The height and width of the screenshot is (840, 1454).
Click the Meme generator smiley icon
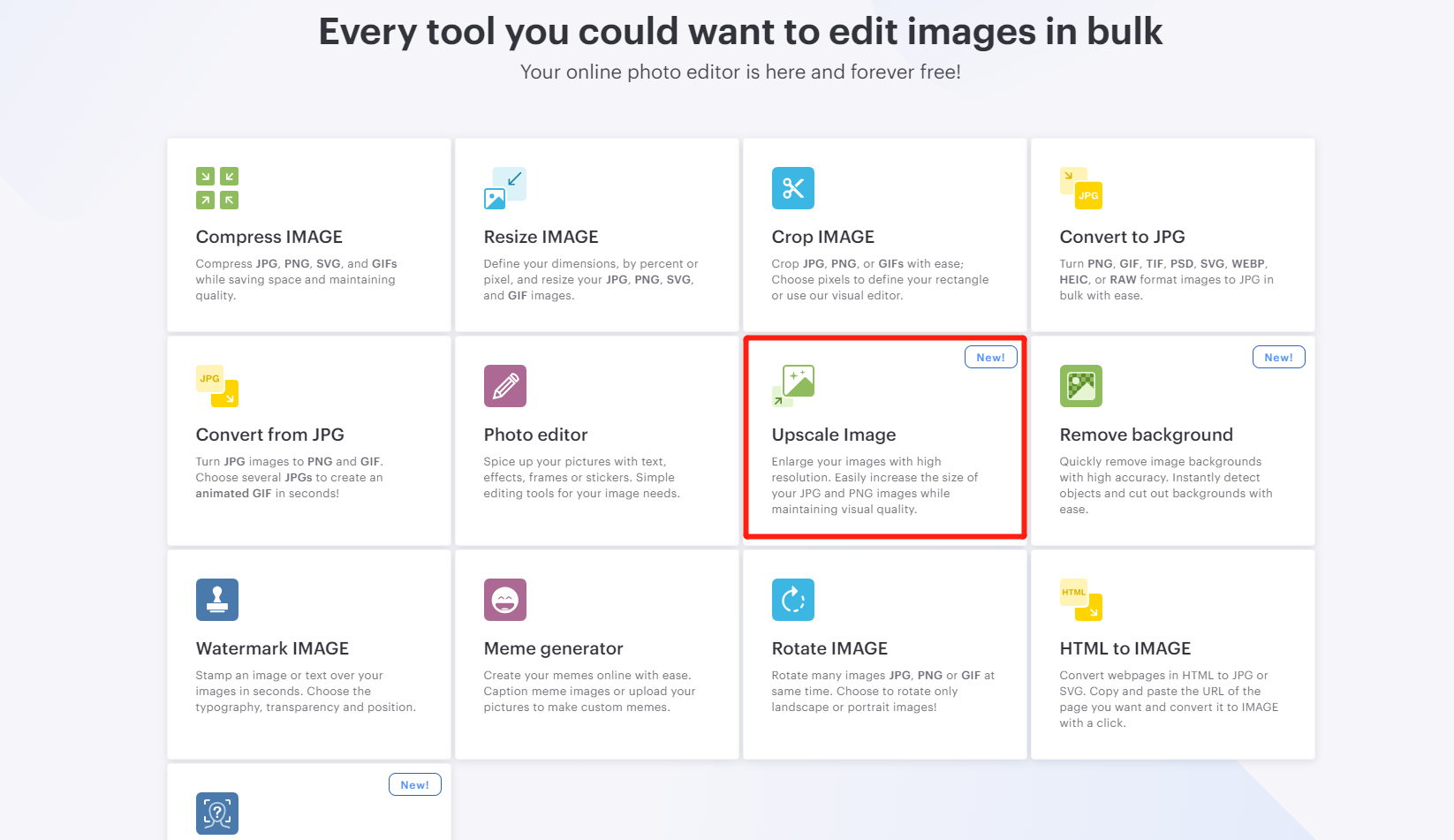[x=504, y=600]
